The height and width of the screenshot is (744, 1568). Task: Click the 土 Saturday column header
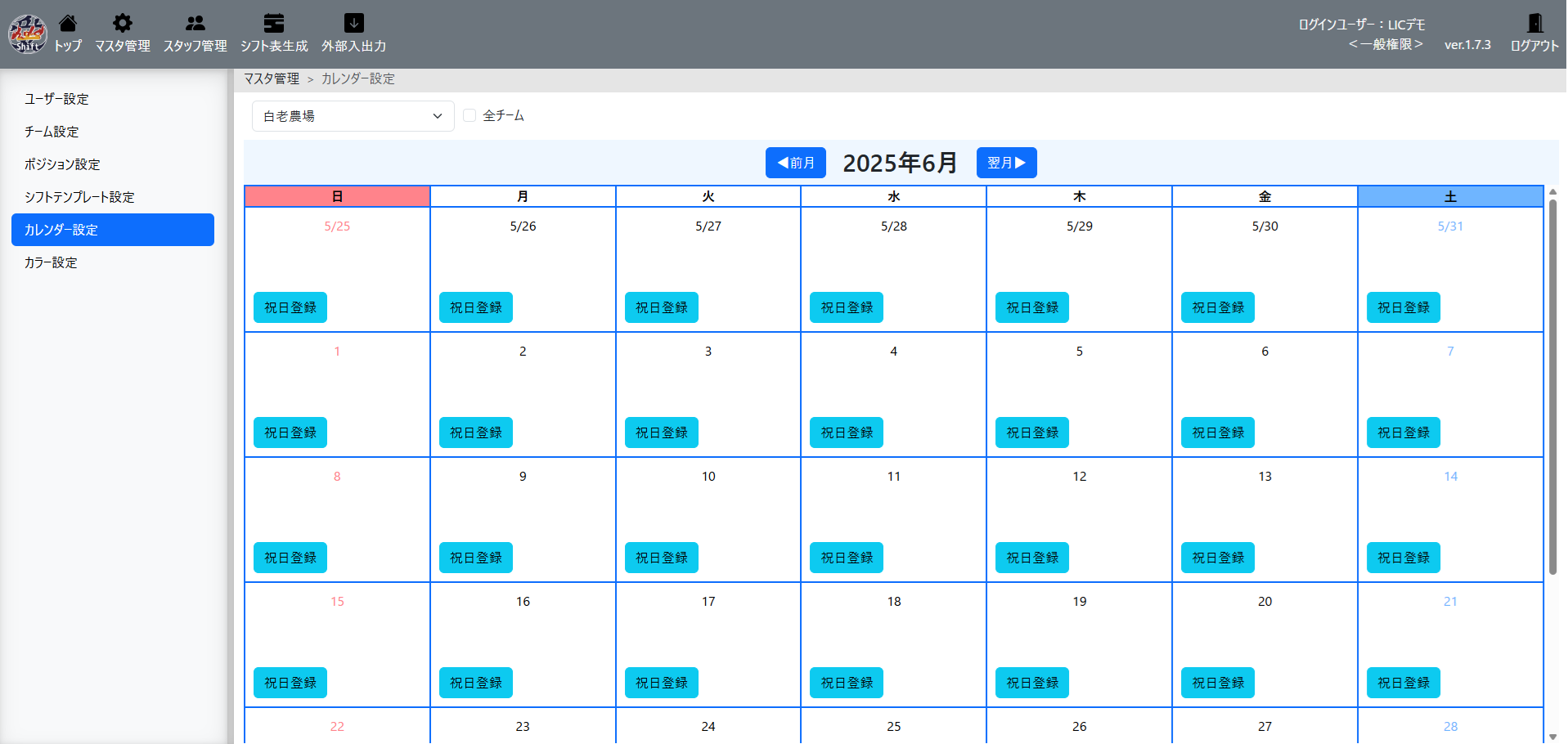1450,196
